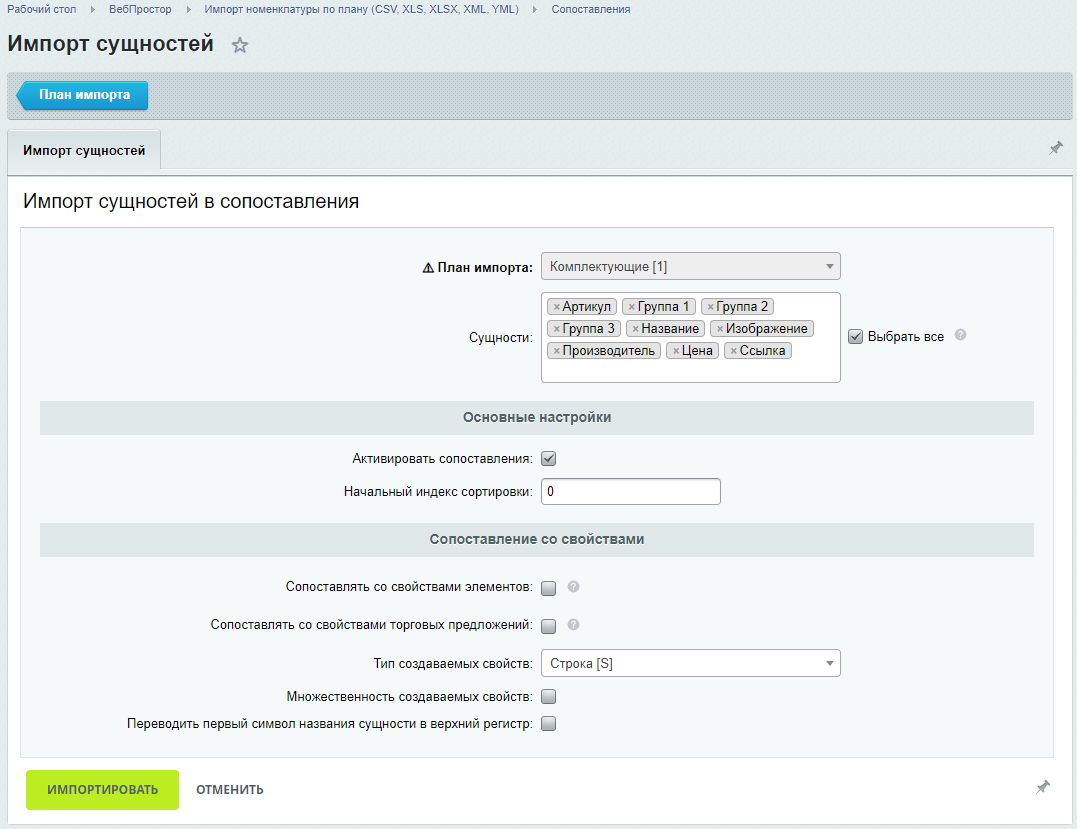Viewport: 1077px width, 829px height.
Task: Open help for Сопоставлять со свойствами элементов
Action: point(574,587)
